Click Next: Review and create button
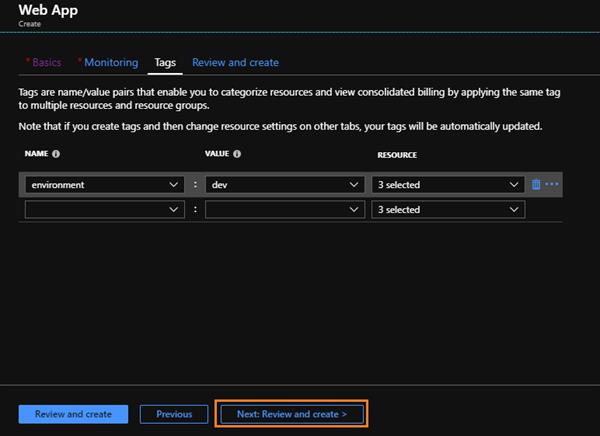600x436 pixels. click(292, 414)
